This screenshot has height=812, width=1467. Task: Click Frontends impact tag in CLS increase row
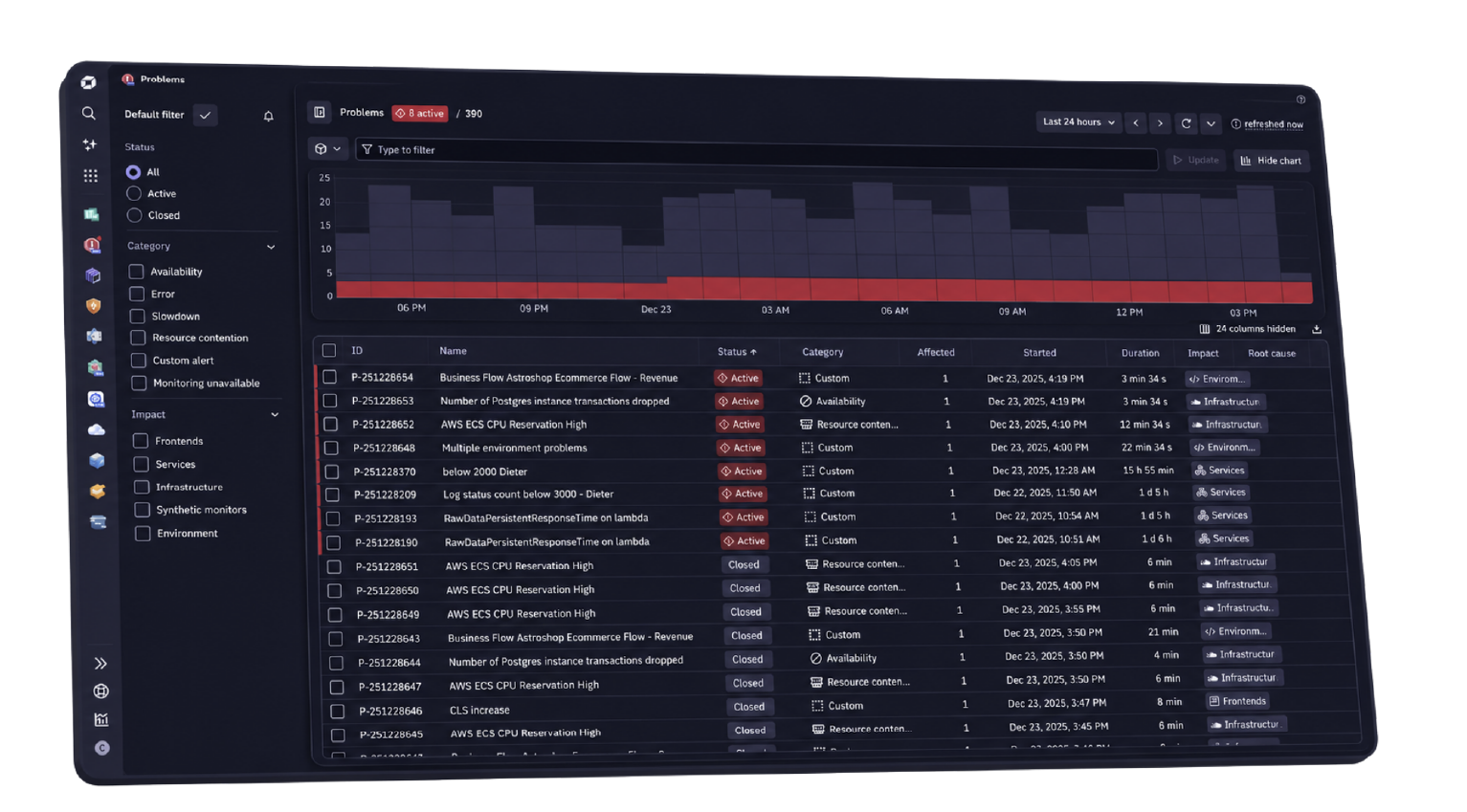pos(1237,701)
